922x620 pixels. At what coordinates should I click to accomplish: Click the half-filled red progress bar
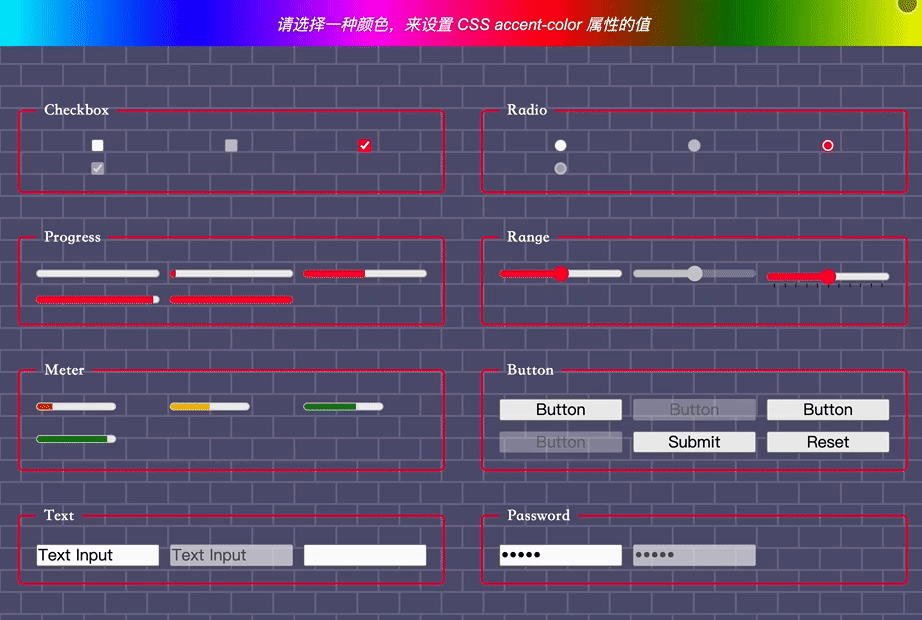(365, 274)
